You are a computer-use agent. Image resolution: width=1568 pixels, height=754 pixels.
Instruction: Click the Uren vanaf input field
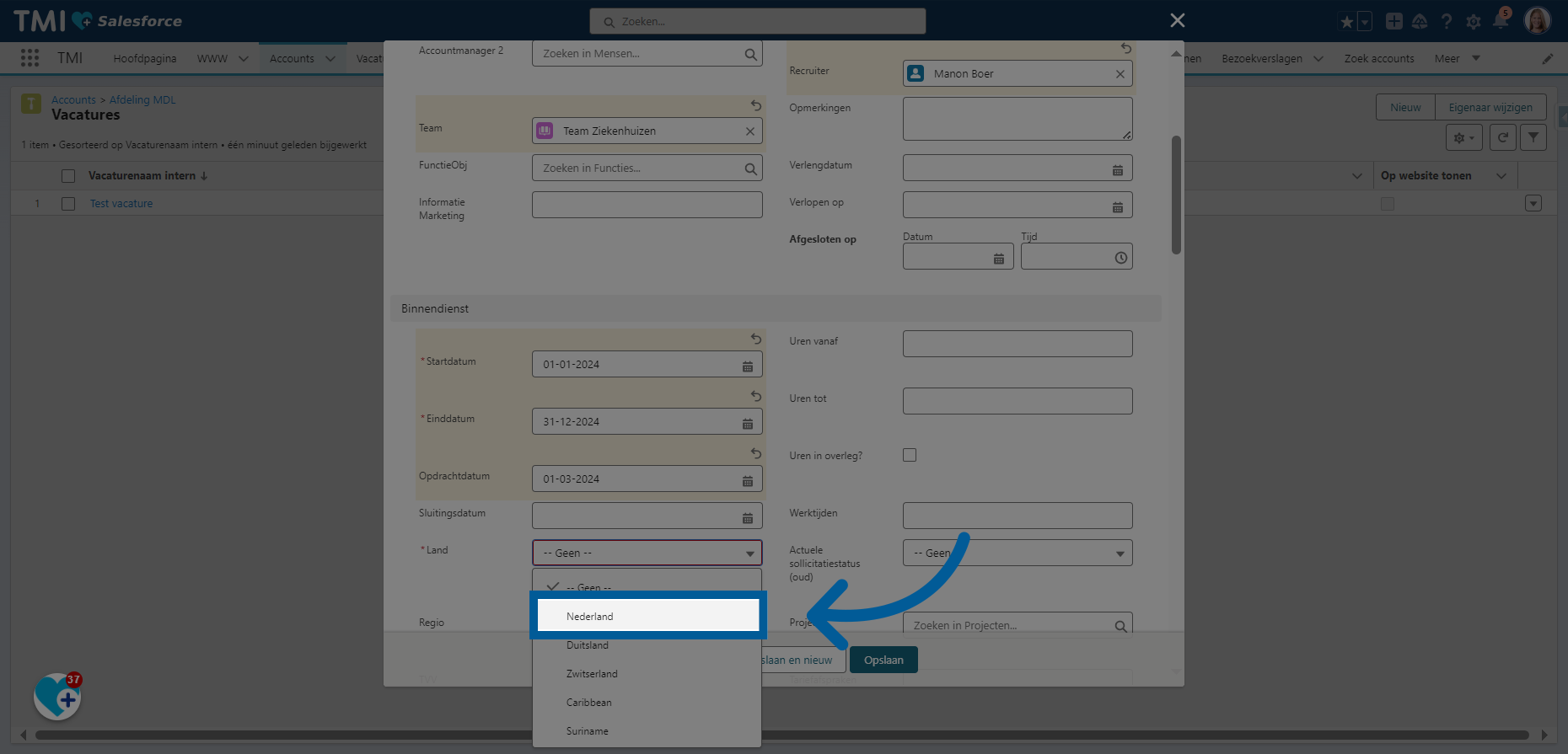click(1018, 344)
